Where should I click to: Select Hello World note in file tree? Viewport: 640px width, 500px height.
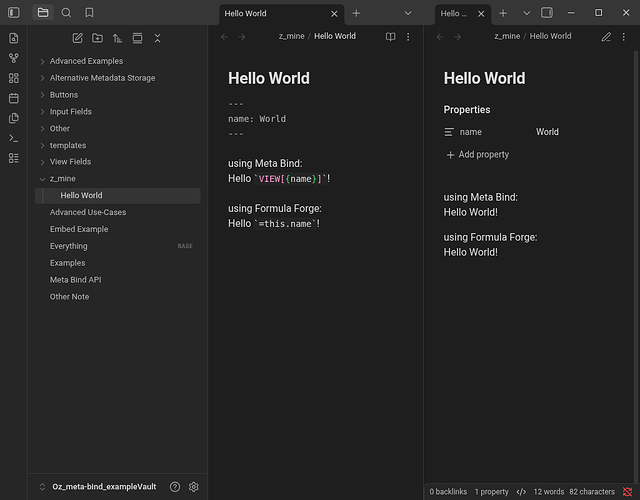pyautogui.click(x=118, y=196)
